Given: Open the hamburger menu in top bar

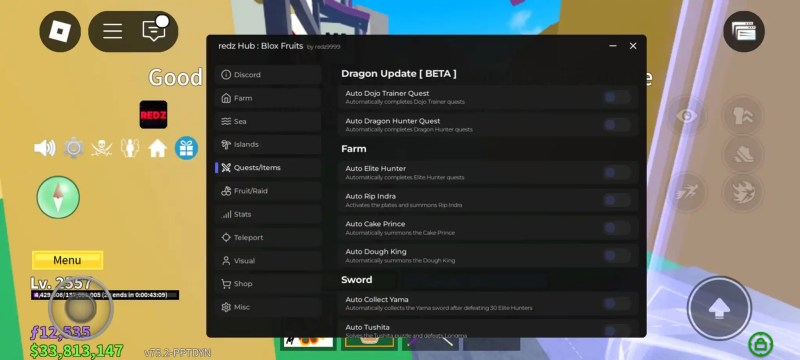Looking at the screenshot, I should click(x=112, y=32).
